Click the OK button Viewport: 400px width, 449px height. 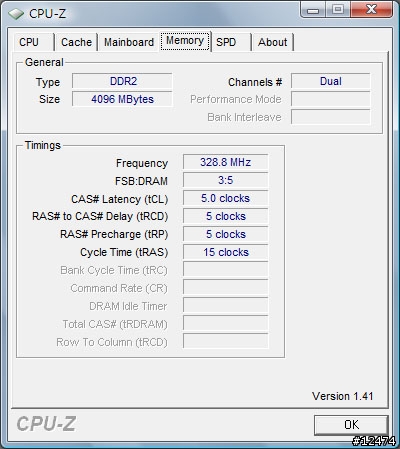click(351, 425)
